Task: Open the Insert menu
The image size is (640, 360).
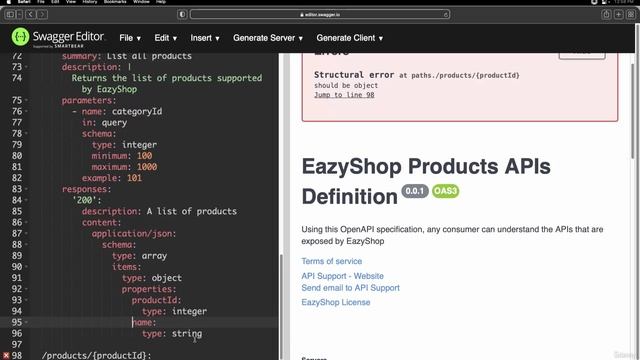Action: (205, 38)
